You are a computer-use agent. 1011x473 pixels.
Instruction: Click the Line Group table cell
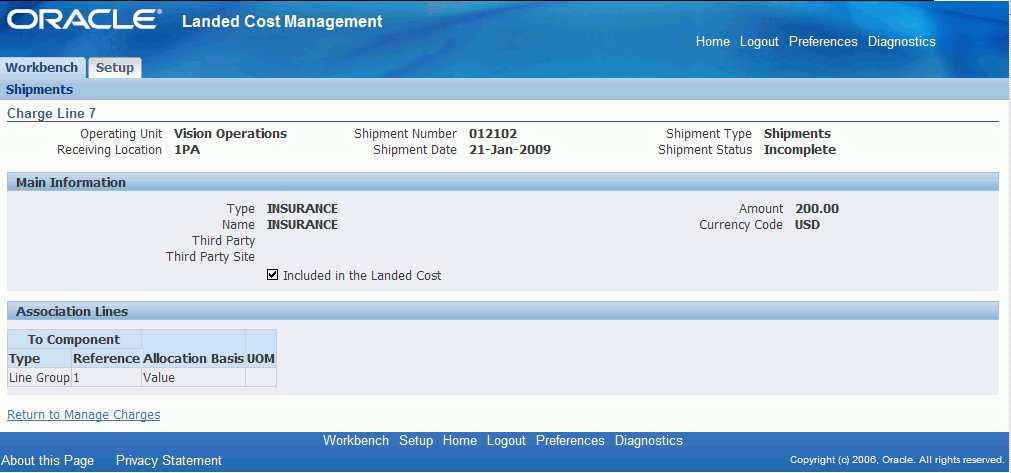click(x=39, y=378)
